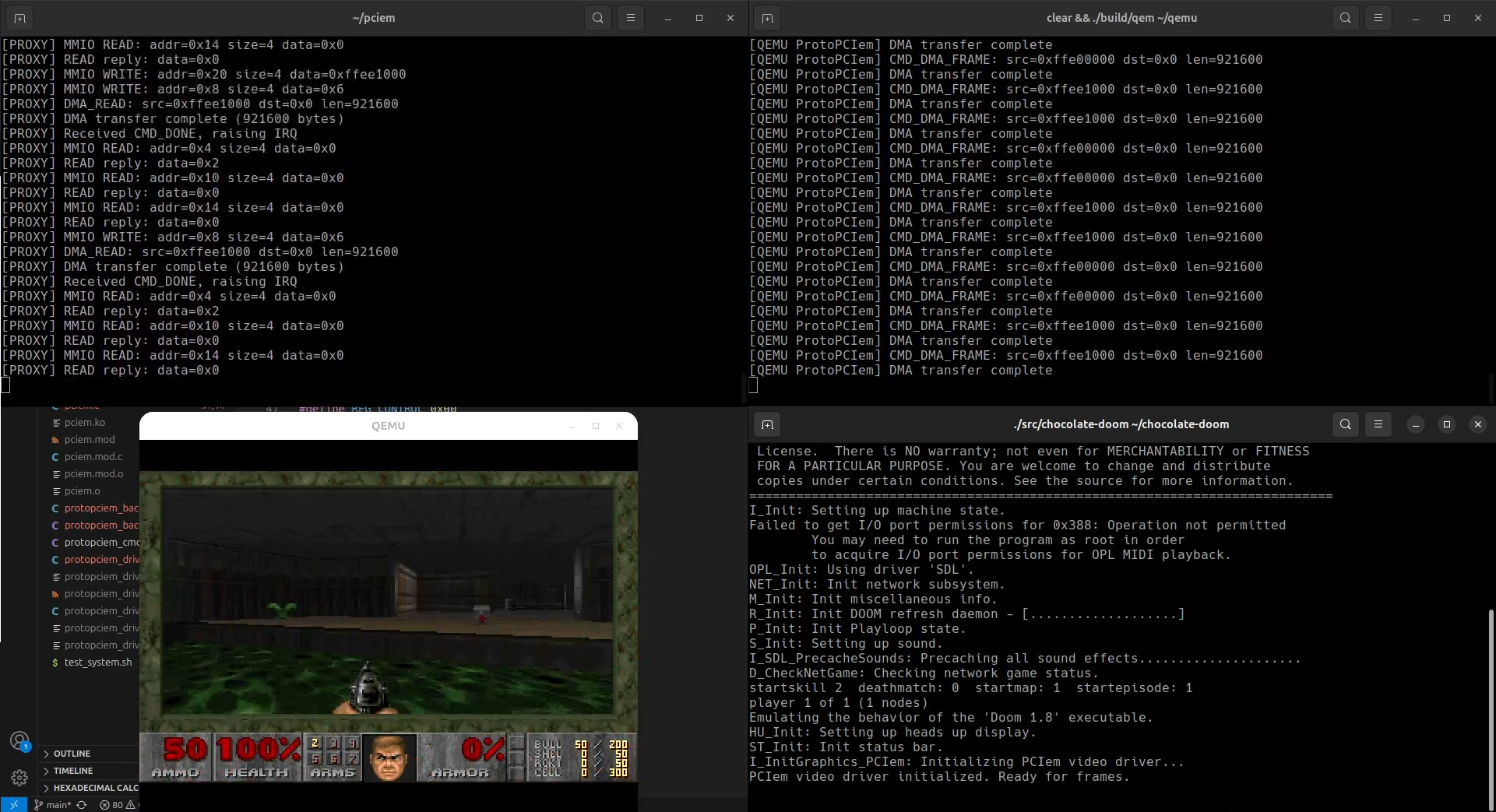Search in the qemu terminal window
The height and width of the screenshot is (812, 1496).
coord(1345,18)
